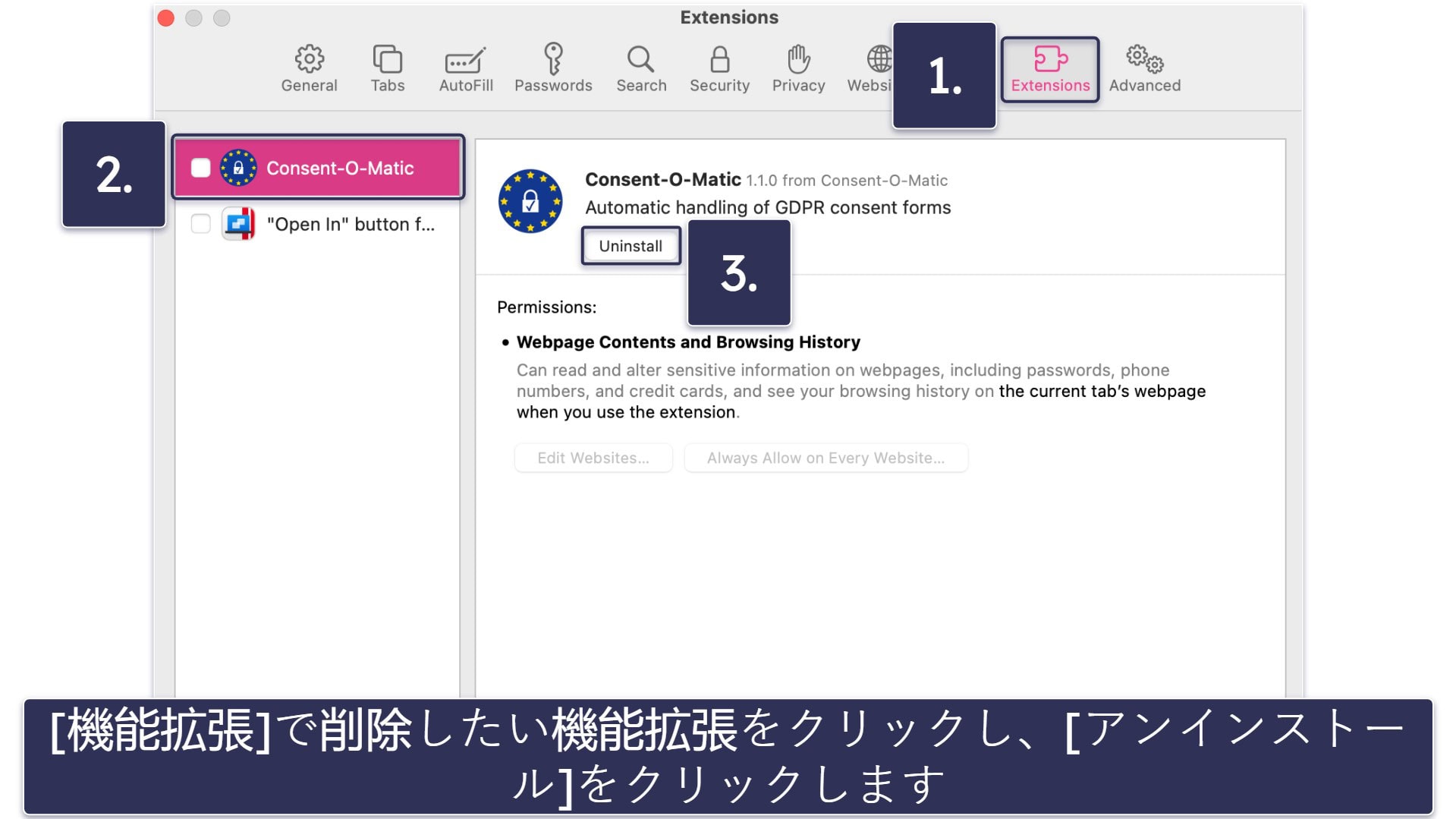Viewport: 1456px width, 819px height.
Task: Click the Permissions label
Action: pos(546,307)
